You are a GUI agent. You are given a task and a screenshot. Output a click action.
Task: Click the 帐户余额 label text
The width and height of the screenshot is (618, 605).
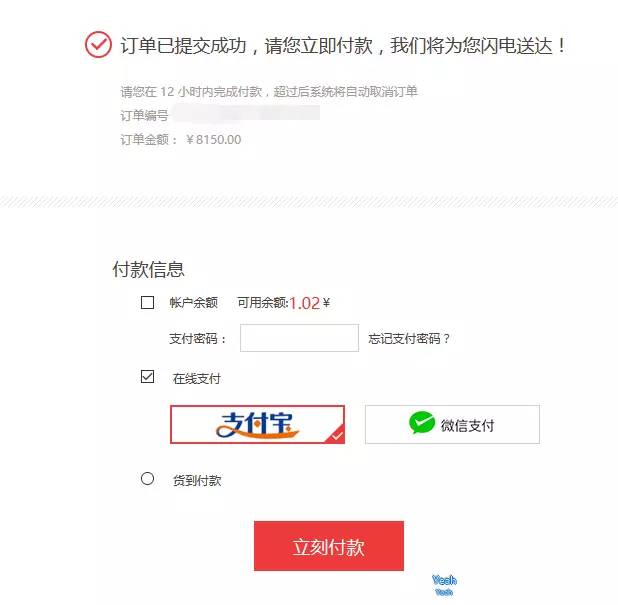pyautogui.click(x=194, y=302)
